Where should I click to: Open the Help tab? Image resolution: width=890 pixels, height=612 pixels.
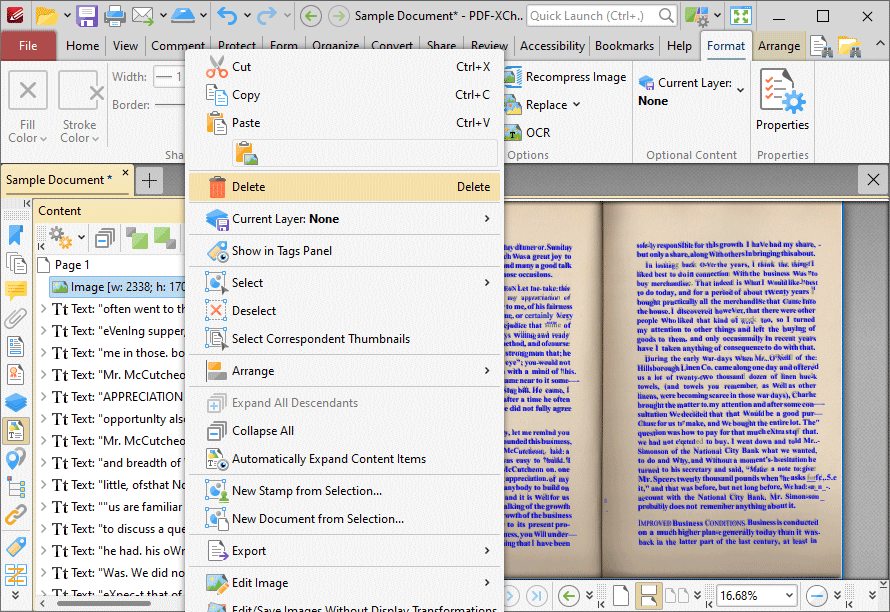tap(679, 46)
